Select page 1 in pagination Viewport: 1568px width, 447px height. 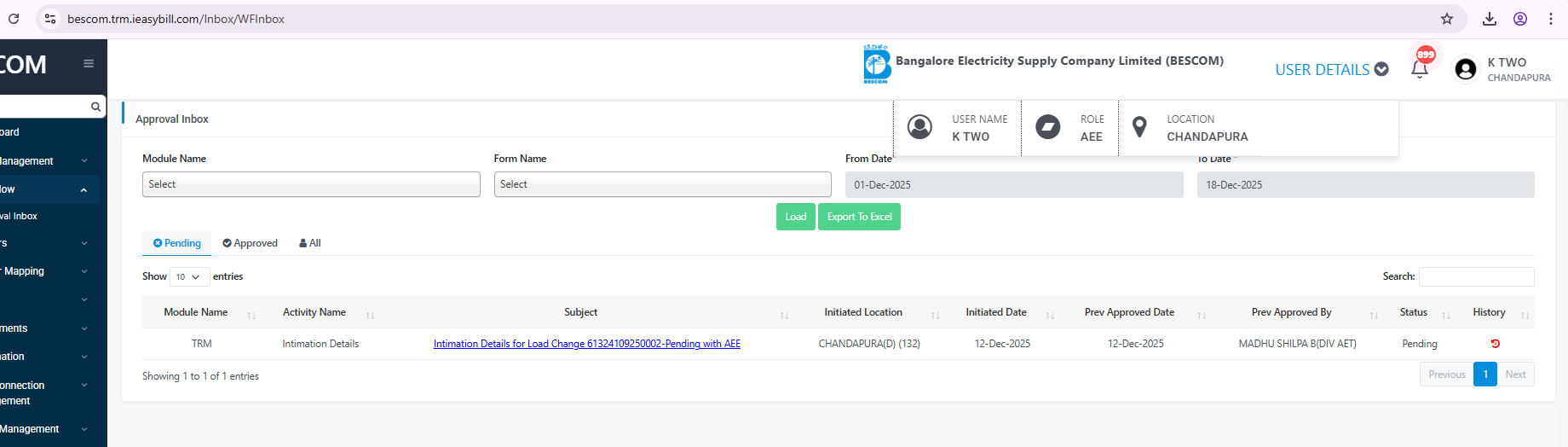1485,374
